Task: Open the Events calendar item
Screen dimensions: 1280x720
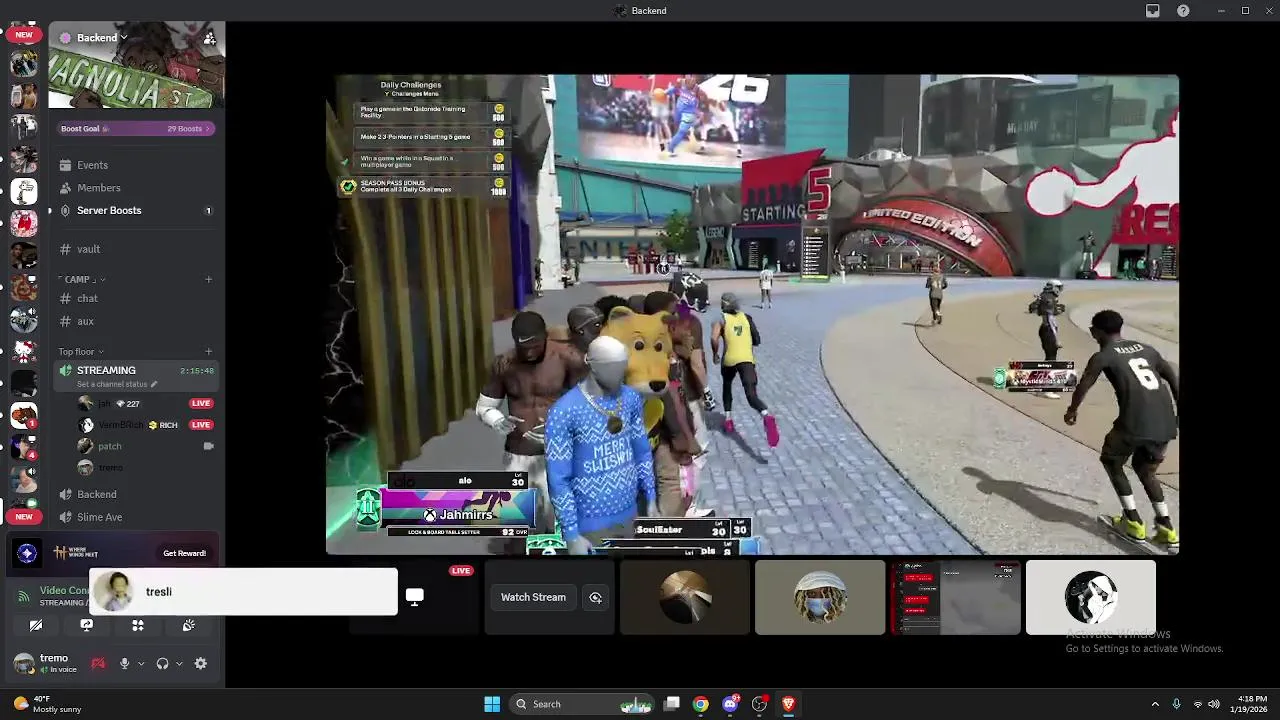Action: click(x=137, y=165)
